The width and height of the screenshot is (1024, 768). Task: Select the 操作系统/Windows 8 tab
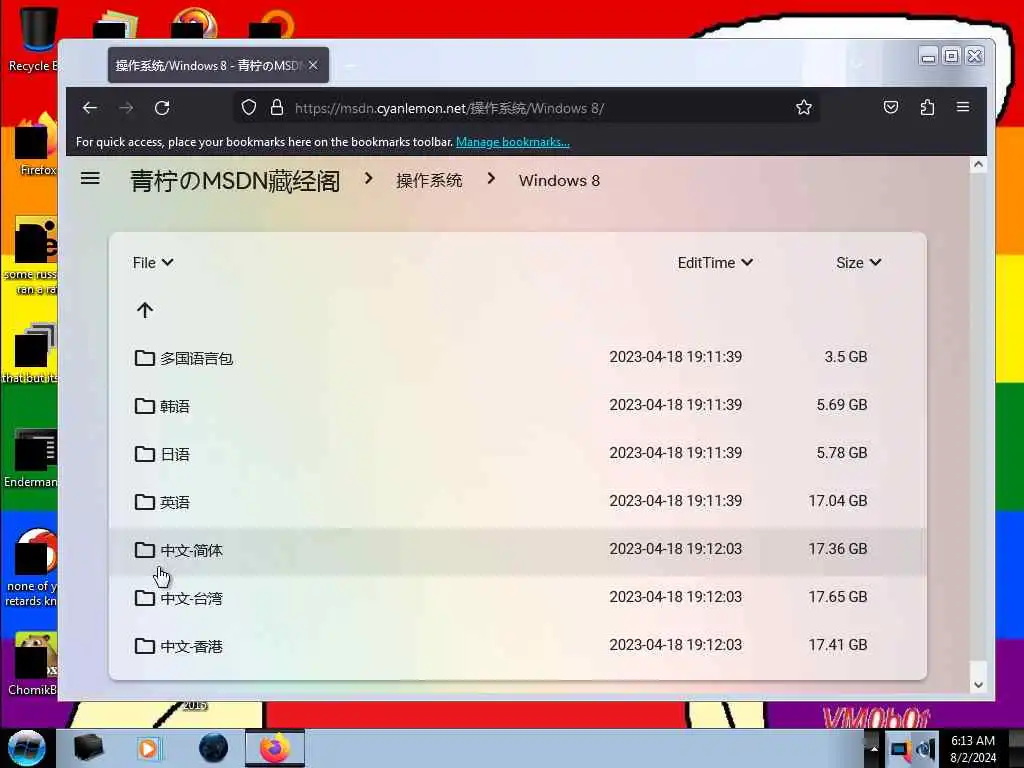(218, 65)
